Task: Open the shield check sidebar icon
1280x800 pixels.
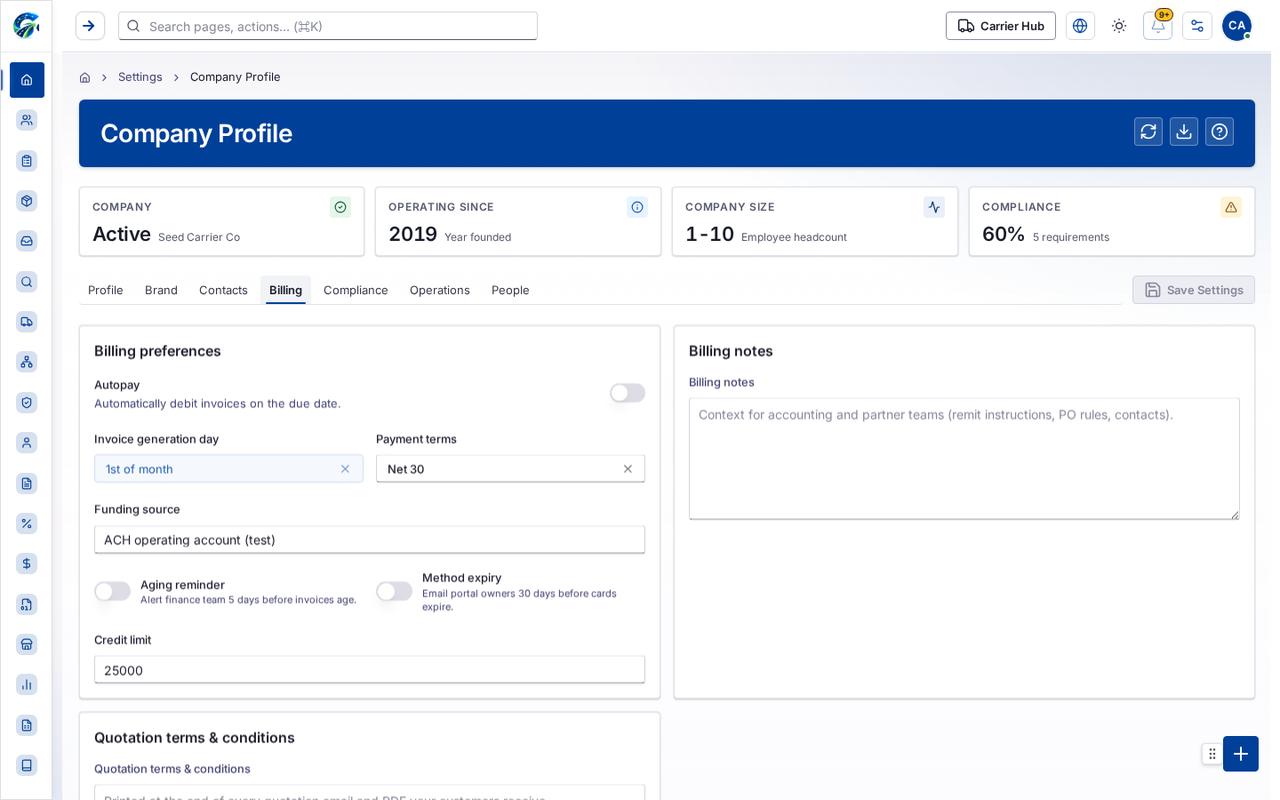Action: [x=27, y=402]
